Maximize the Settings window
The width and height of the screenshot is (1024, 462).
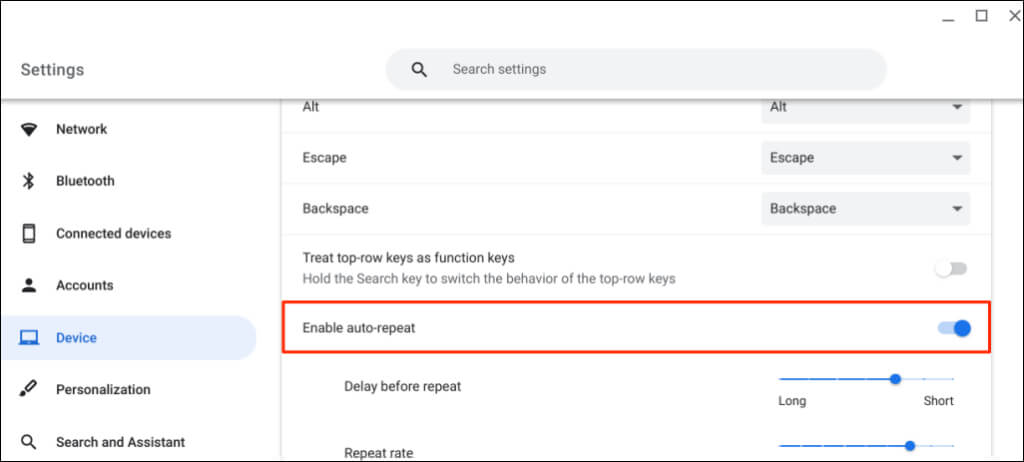(981, 15)
